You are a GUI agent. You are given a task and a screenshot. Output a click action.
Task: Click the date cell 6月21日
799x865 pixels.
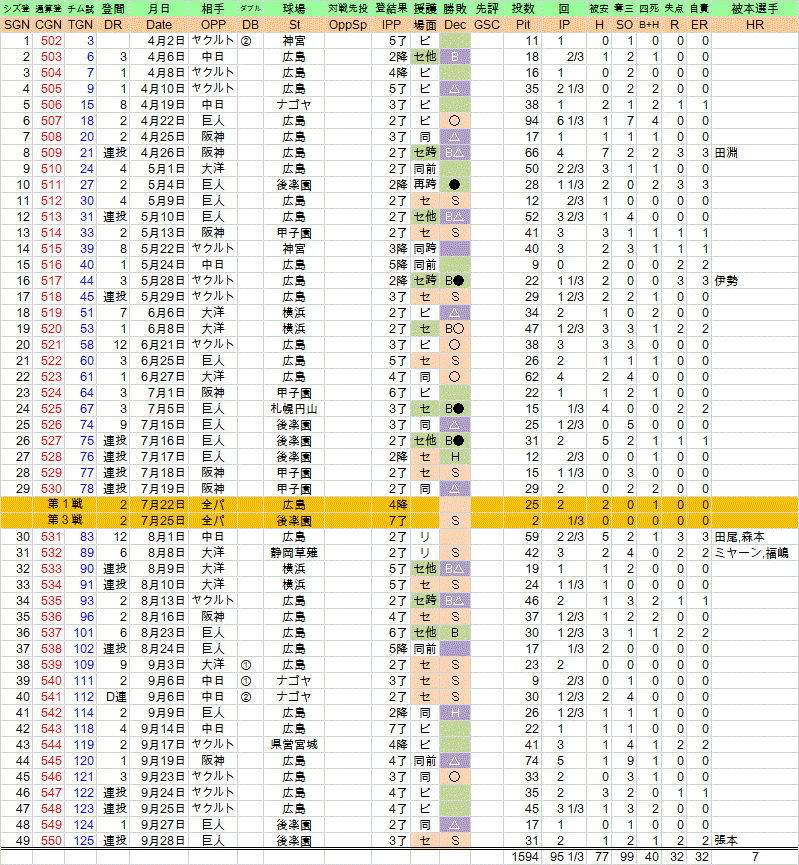162,345
